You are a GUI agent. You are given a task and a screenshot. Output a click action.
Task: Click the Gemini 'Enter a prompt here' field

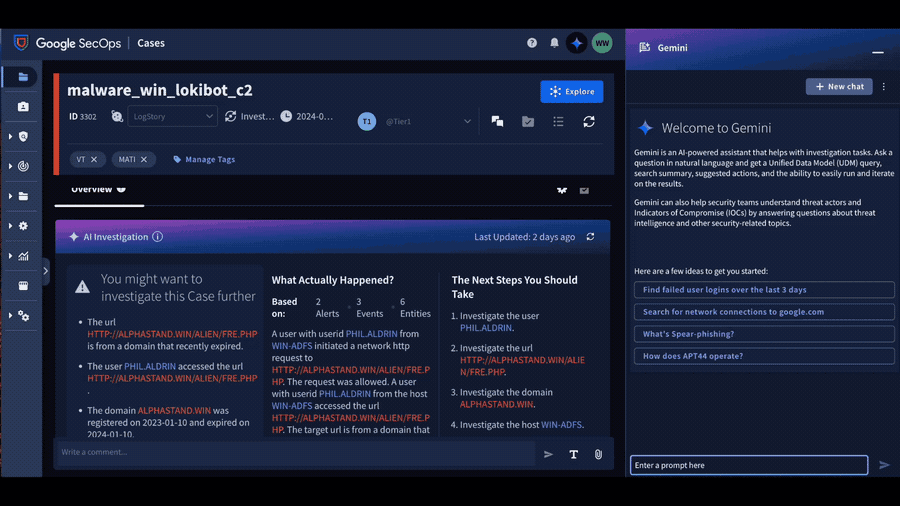[x=749, y=465]
